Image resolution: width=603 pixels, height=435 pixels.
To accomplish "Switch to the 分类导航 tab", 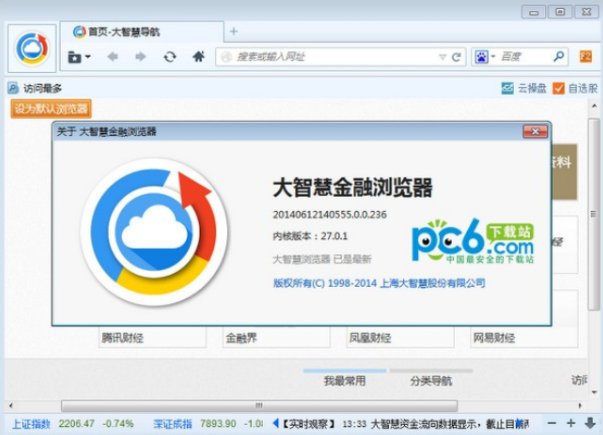I will pyautogui.click(x=430, y=381).
